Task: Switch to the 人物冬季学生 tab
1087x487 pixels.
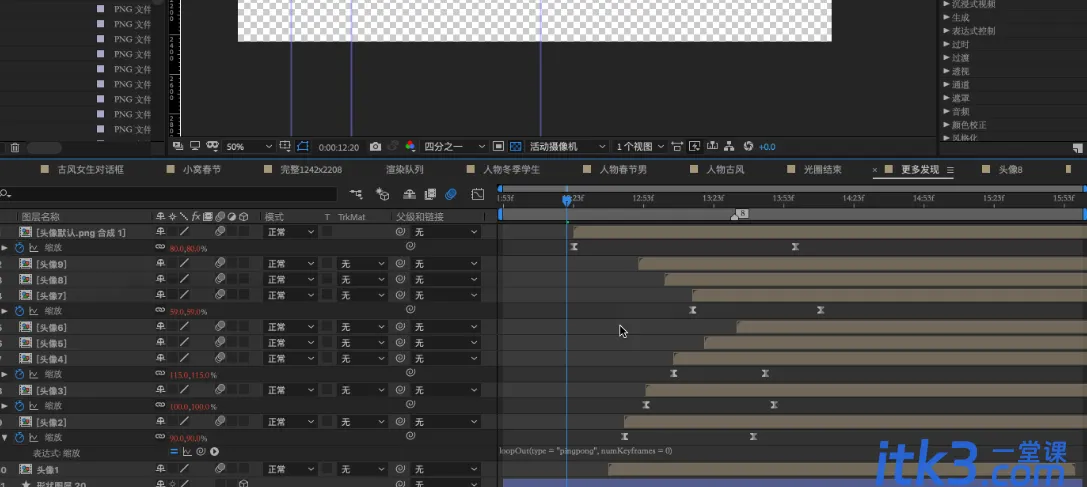Action: 512,169
